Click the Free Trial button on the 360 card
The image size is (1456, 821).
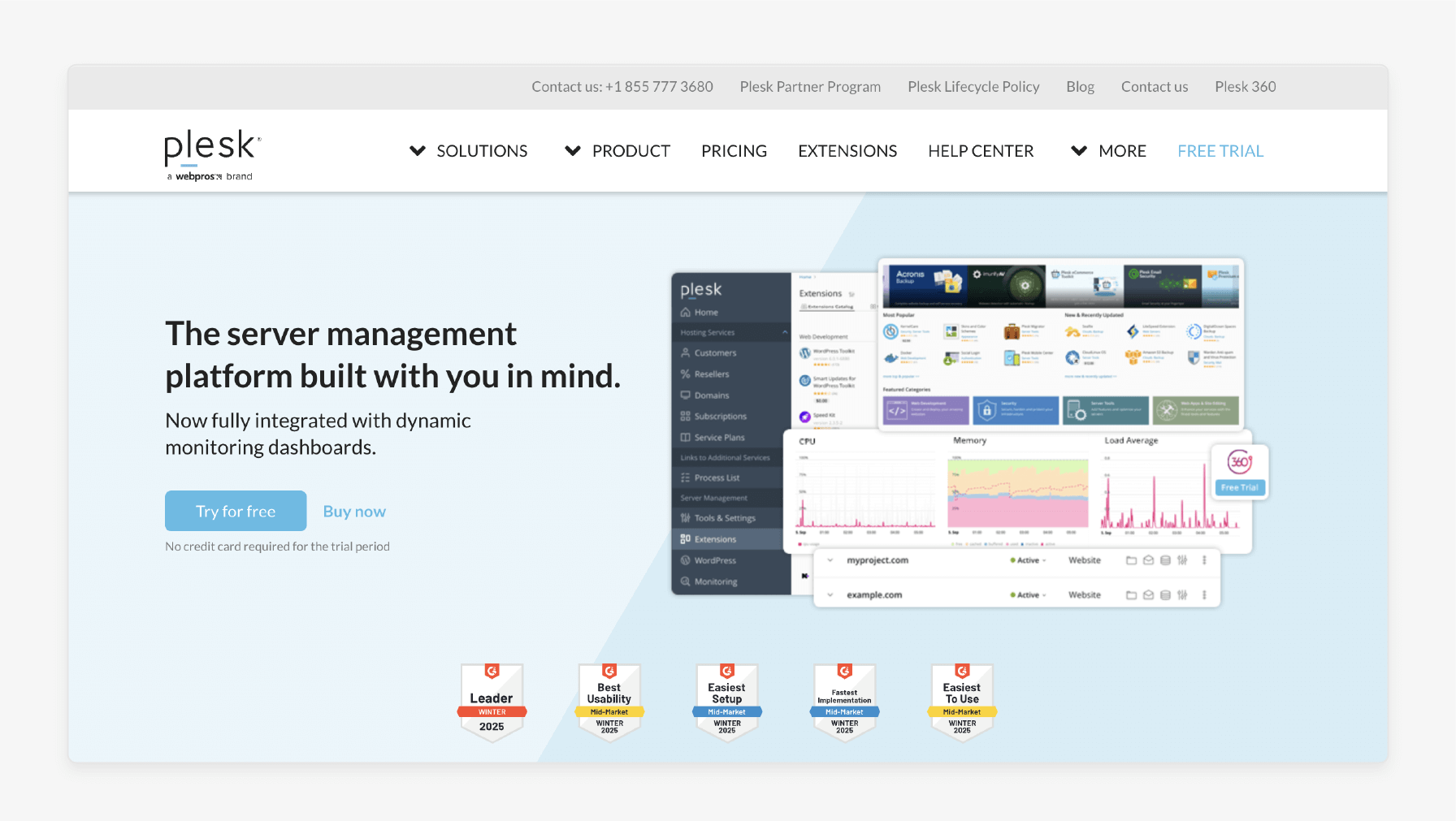pyautogui.click(x=1239, y=487)
